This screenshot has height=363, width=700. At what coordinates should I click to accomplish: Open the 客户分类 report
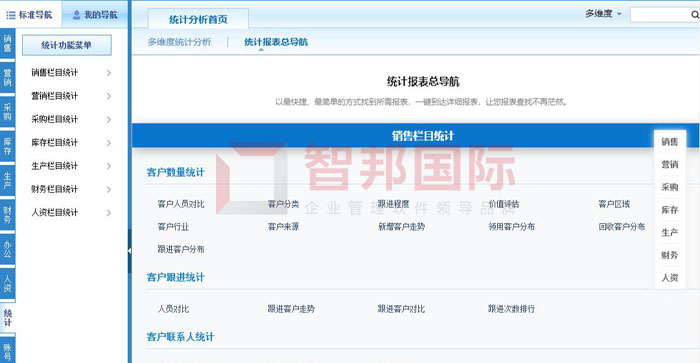click(x=283, y=204)
